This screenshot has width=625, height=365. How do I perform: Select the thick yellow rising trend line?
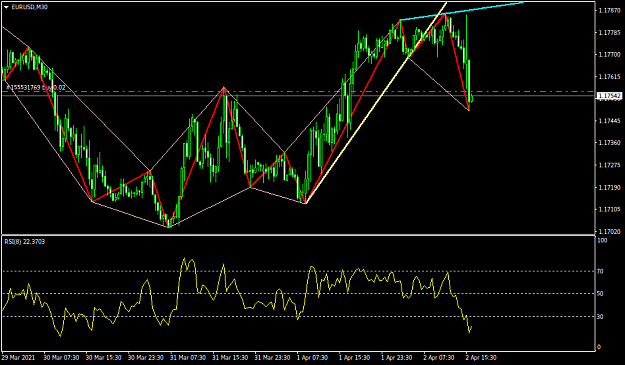376,103
